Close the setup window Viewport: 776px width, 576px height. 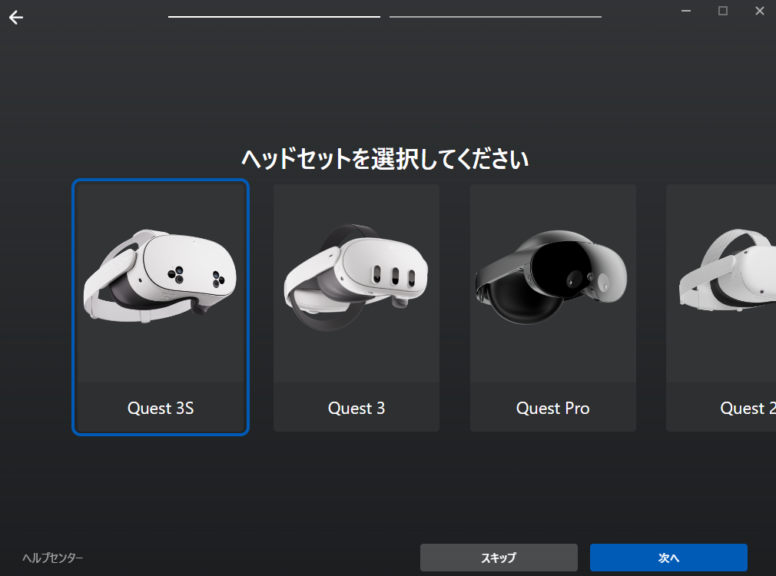point(760,11)
